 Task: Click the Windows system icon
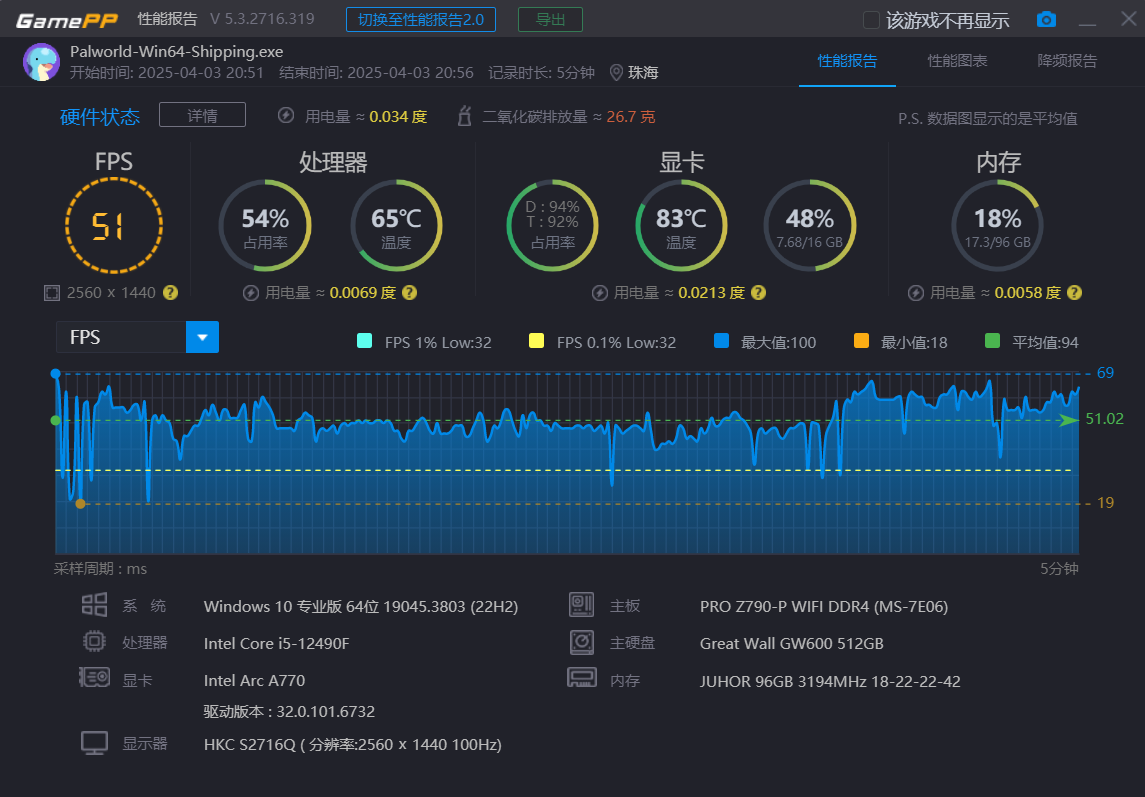pyautogui.click(x=94, y=605)
